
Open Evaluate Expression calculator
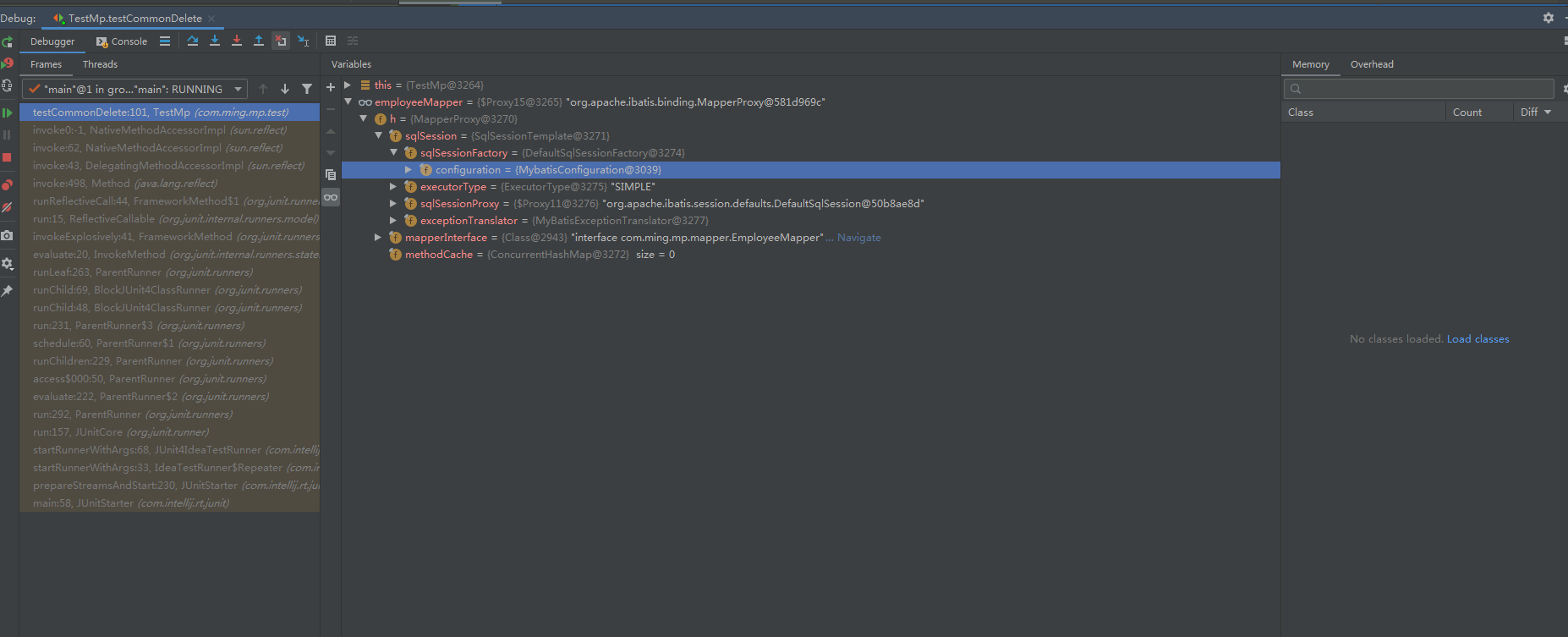(331, 41)
